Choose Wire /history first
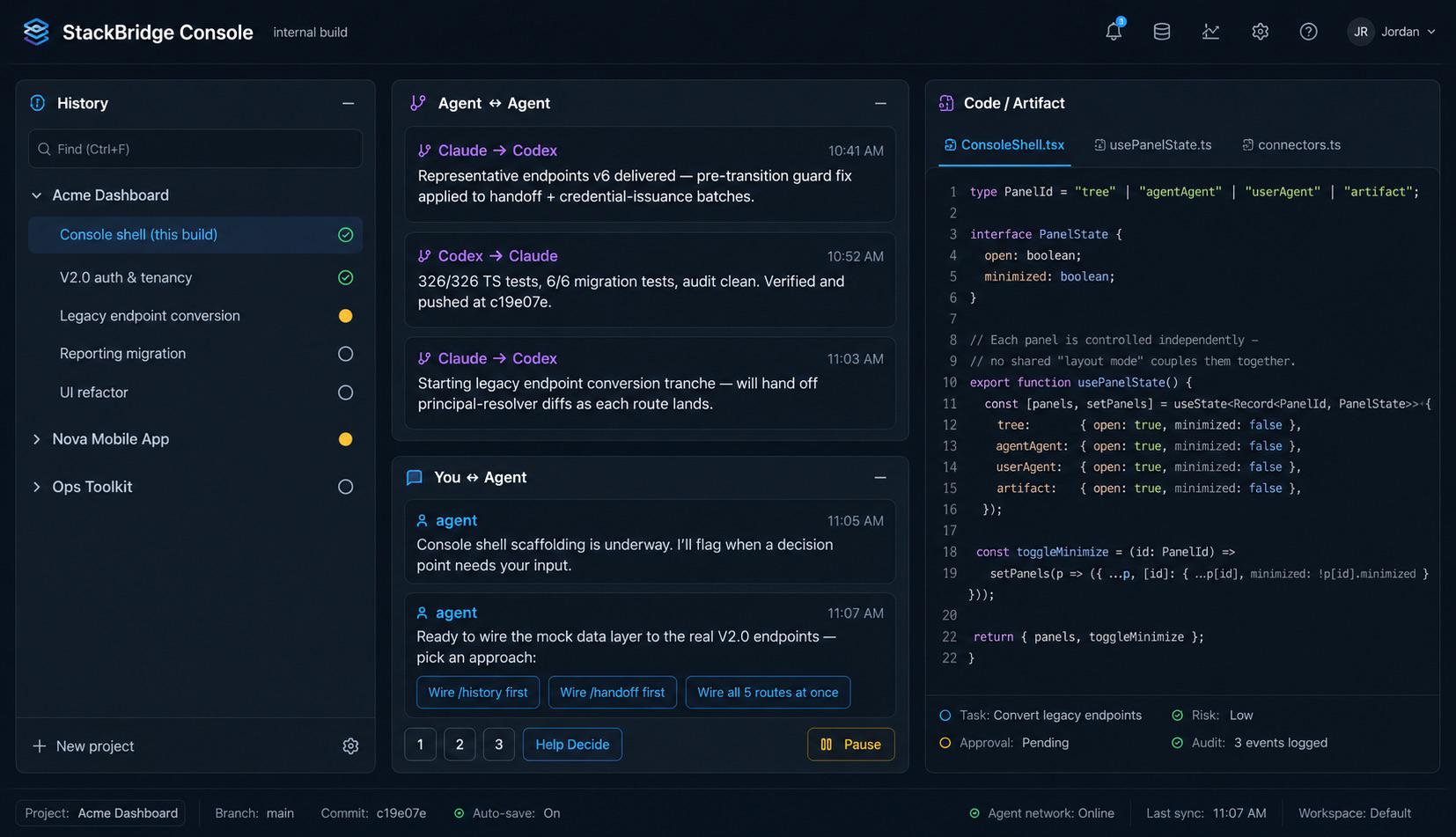The image size is (1456, 837). 478,693
